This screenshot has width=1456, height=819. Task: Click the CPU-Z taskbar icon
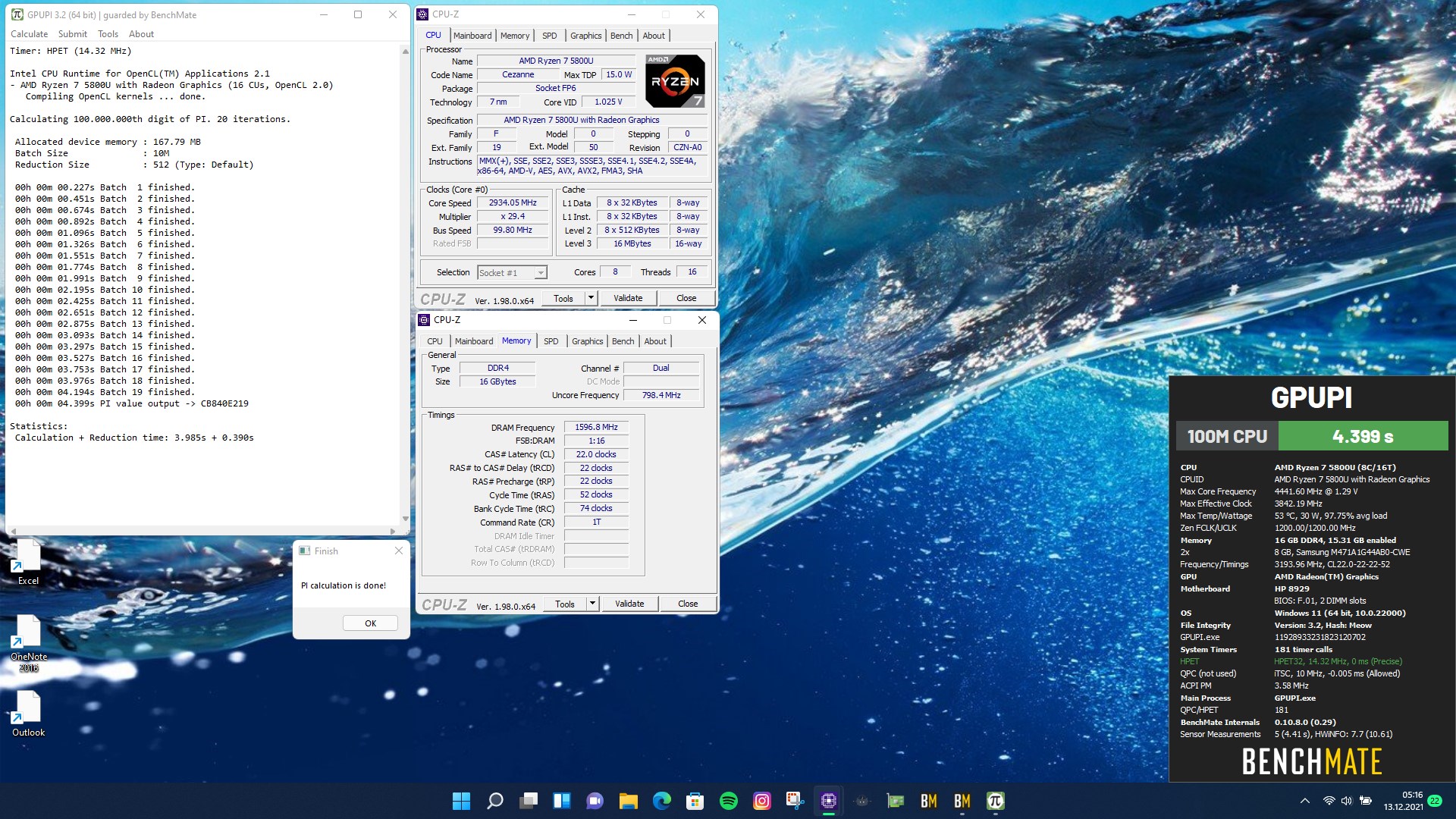point(828,801)
